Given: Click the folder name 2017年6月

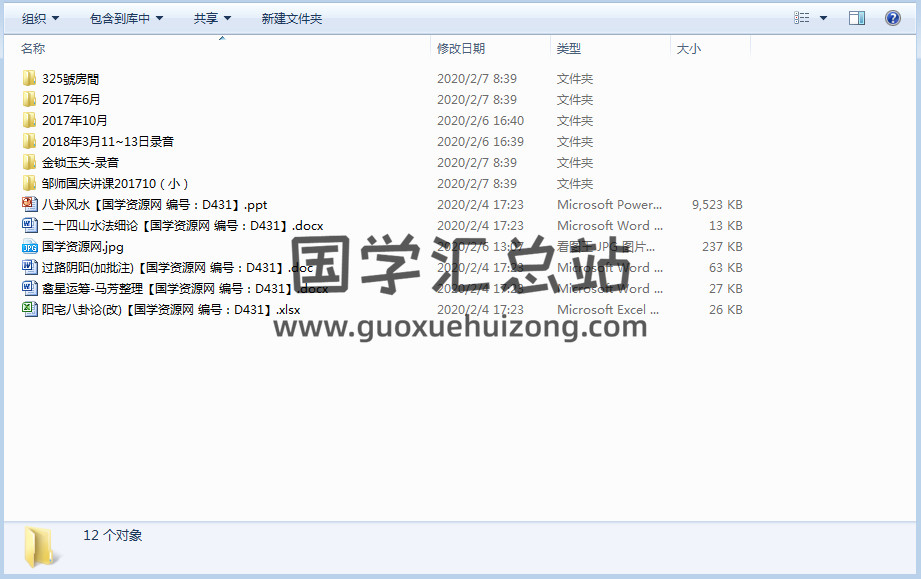Looking at the screenshot, I should click(71, 100).
